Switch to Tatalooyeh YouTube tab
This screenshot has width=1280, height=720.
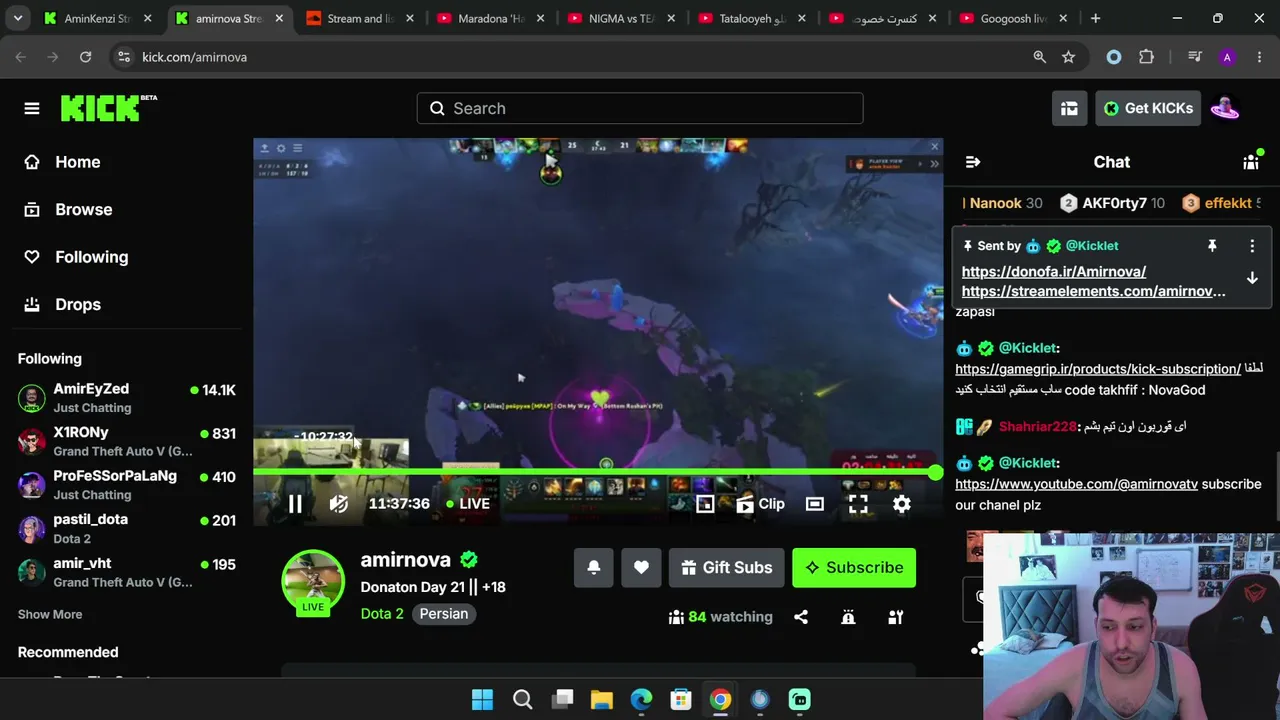(x=750, y=18)
